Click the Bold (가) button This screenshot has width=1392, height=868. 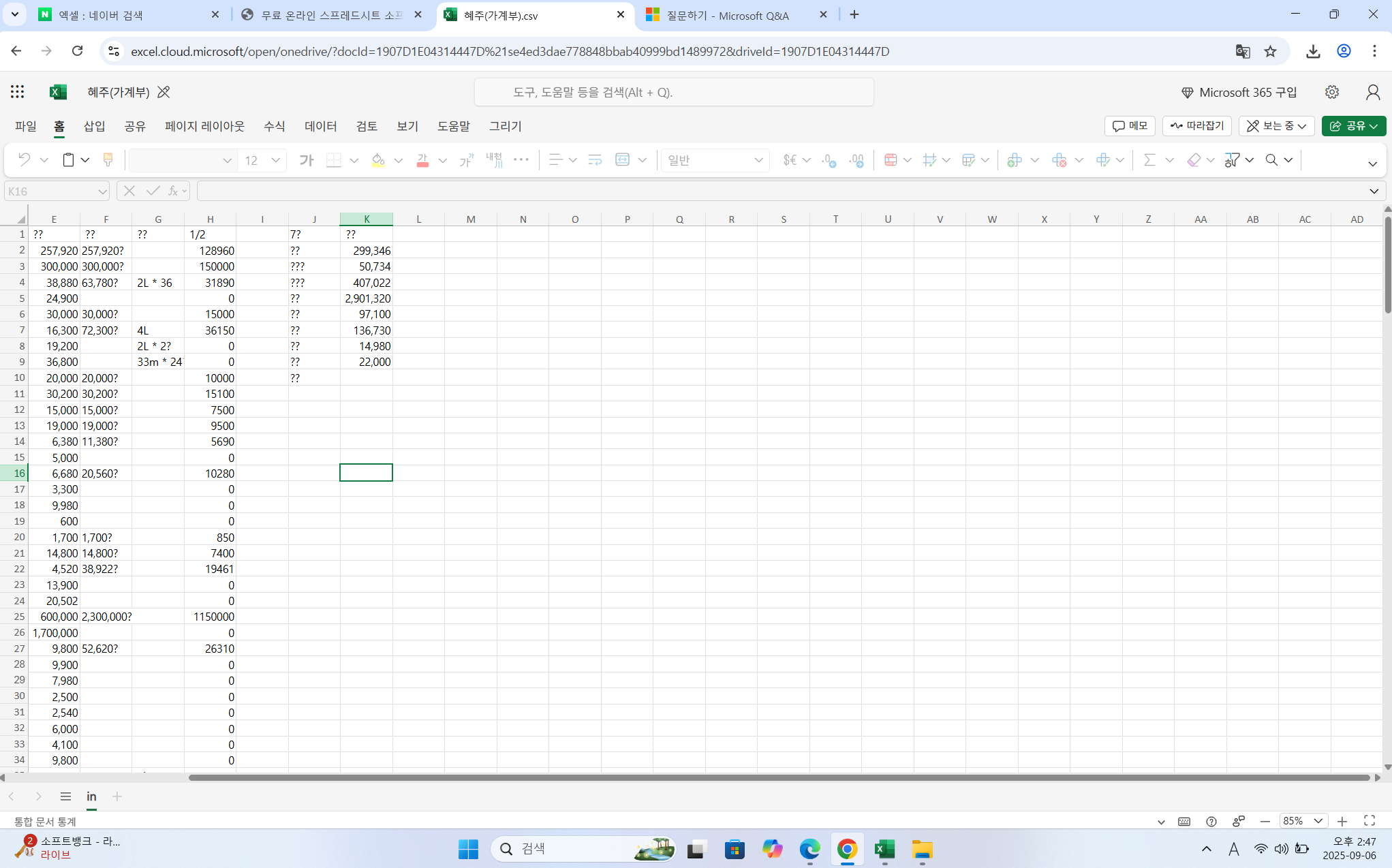point(307,160)
